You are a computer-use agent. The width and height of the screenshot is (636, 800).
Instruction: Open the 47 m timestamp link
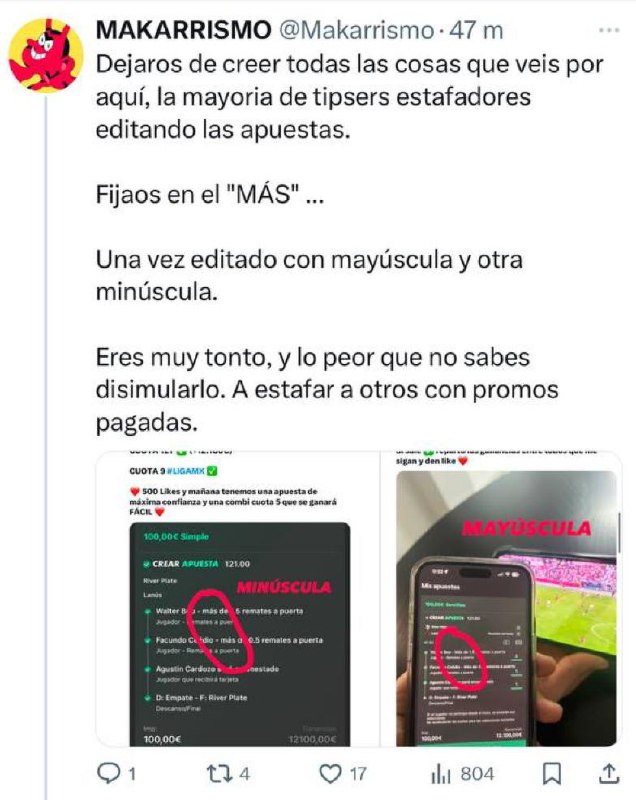pos(476,31)
